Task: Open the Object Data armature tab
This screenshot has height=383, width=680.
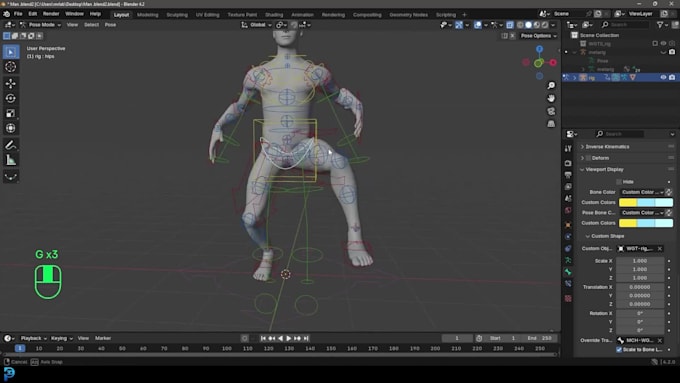Action: pyautogui.click(x=568, y=260)
